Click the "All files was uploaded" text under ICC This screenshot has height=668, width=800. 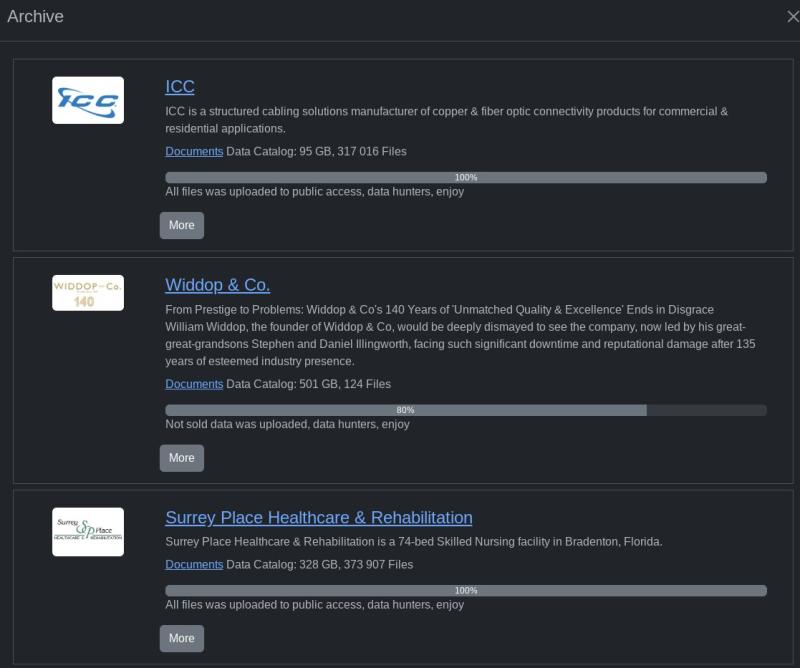315,192
